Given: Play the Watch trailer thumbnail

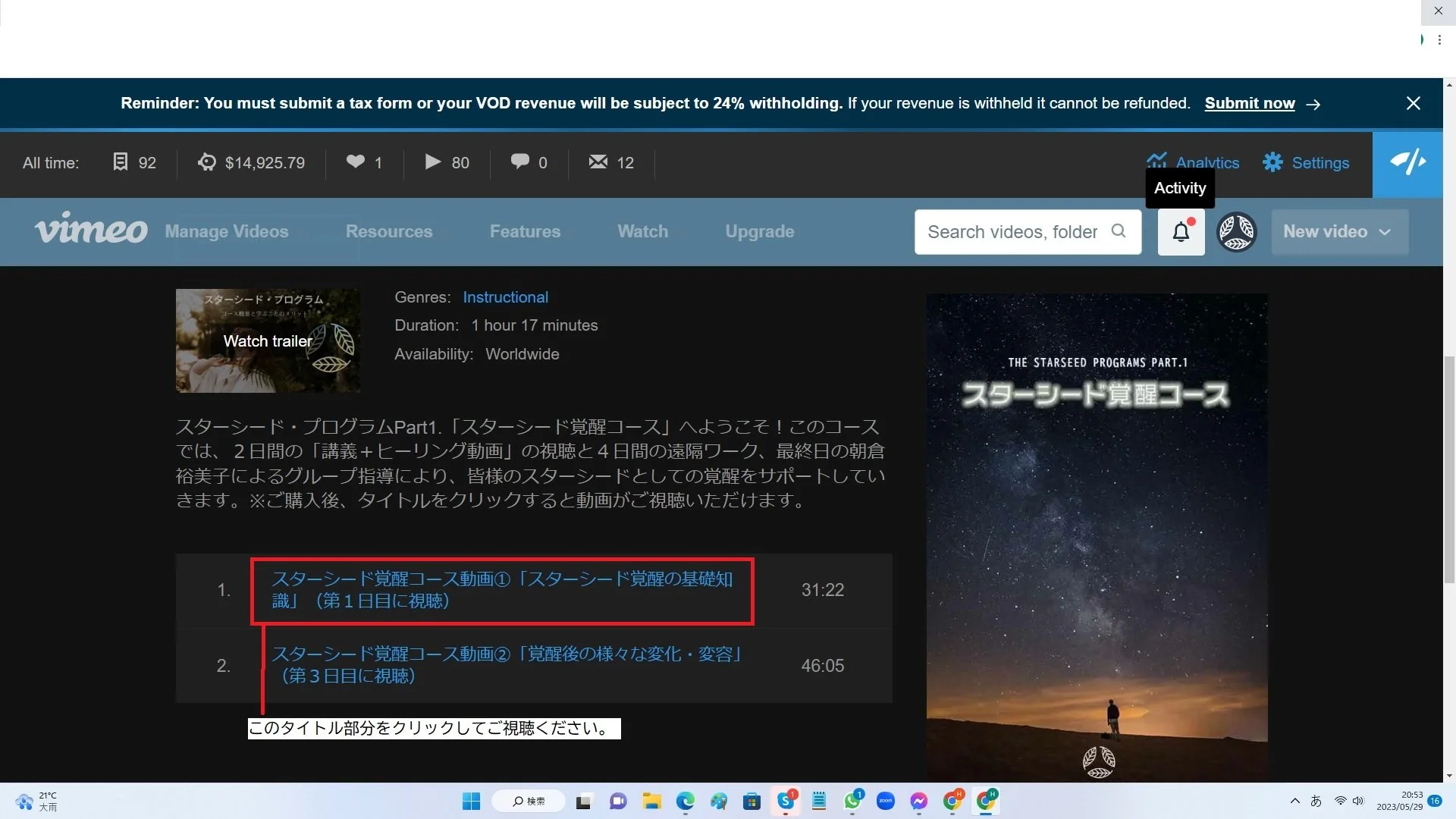Looking at the screenshot, I should point(268,340).
